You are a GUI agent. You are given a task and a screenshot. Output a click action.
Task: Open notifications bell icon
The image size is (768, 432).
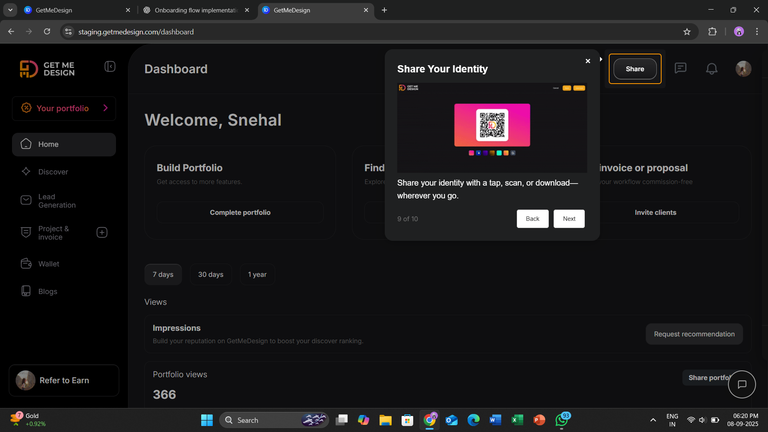[712, 69]
